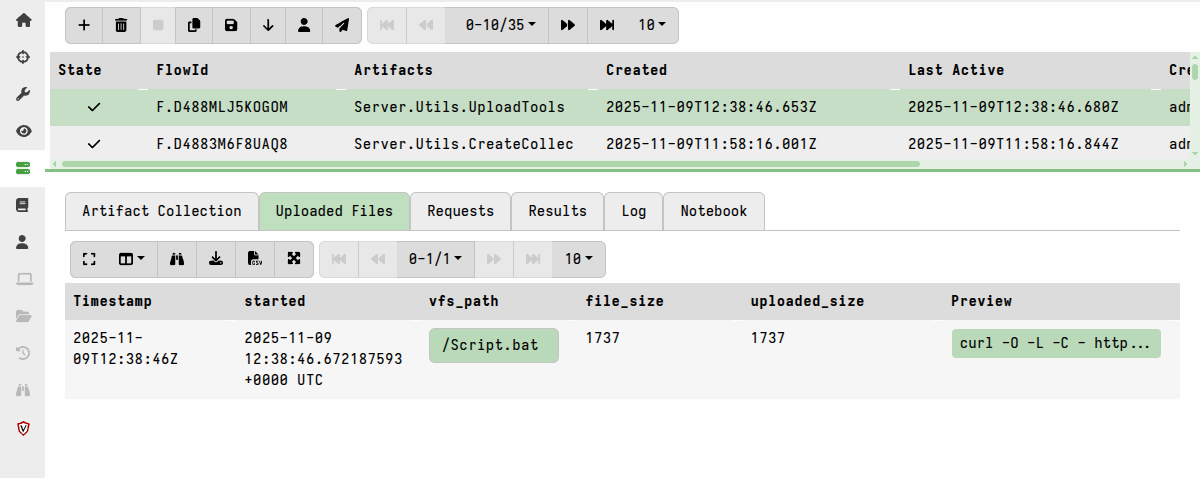Open the 0-10/35 page range dropdown
The width and height of the screenshot is (1200, 478).
click(x=500, y=25)
